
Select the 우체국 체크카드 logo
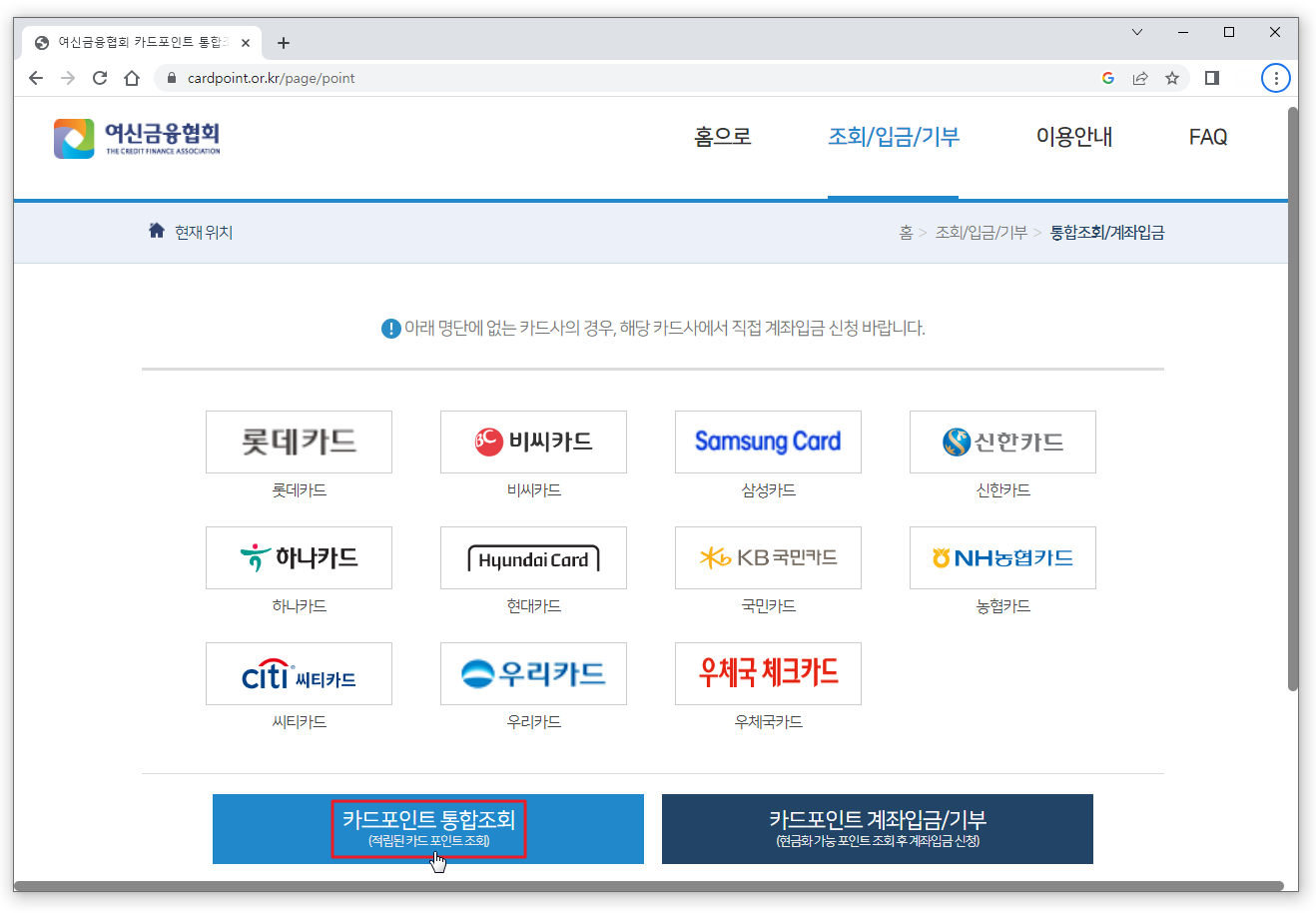768,673
